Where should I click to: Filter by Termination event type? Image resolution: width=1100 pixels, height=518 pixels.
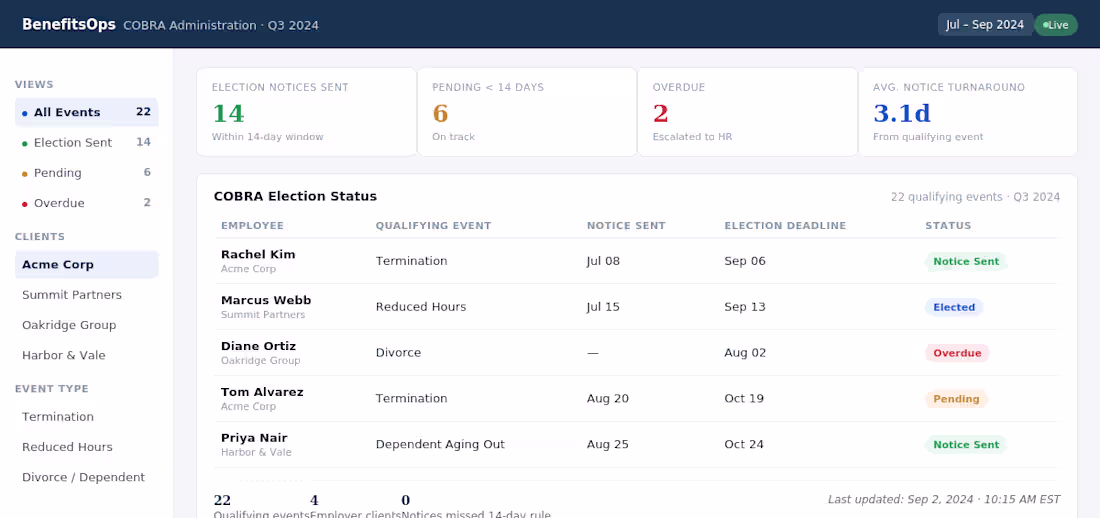click(x=86, y=417)
